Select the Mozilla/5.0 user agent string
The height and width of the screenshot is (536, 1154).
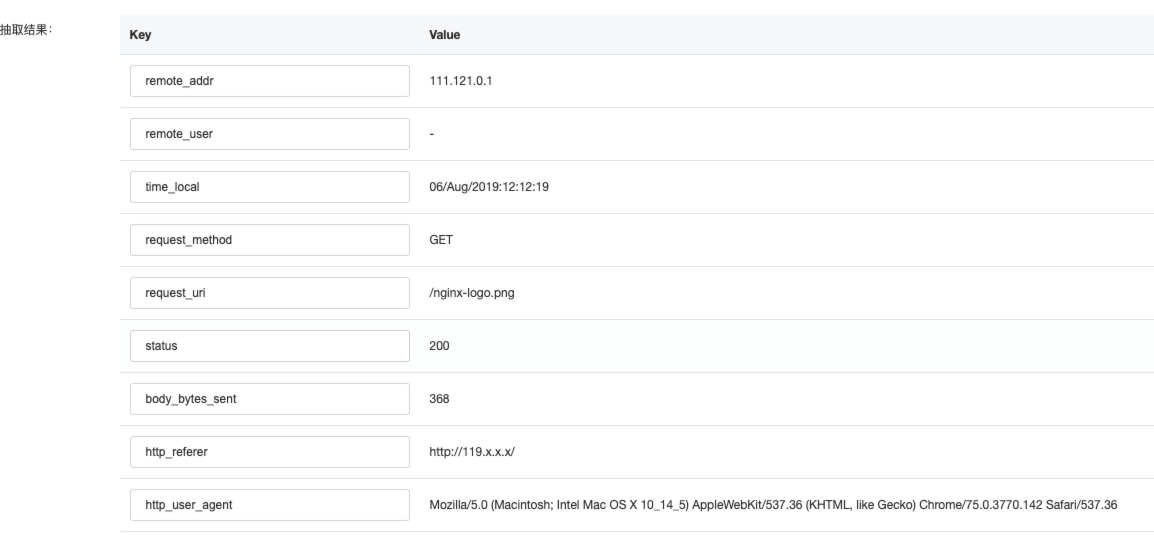coord(773,505)
